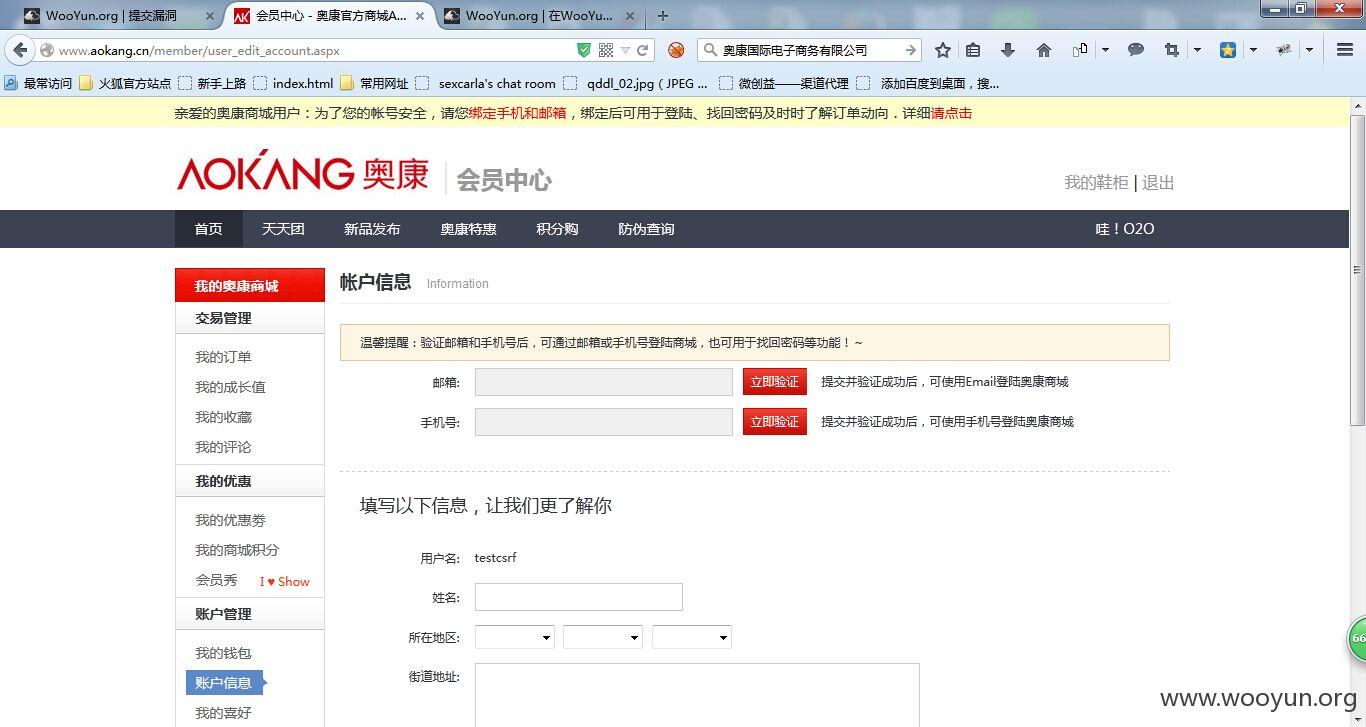The image size is (1366, 727).
Task: Open 我的订单 in the sidebar
Action: pyautogui.click(x=223, y=357)
